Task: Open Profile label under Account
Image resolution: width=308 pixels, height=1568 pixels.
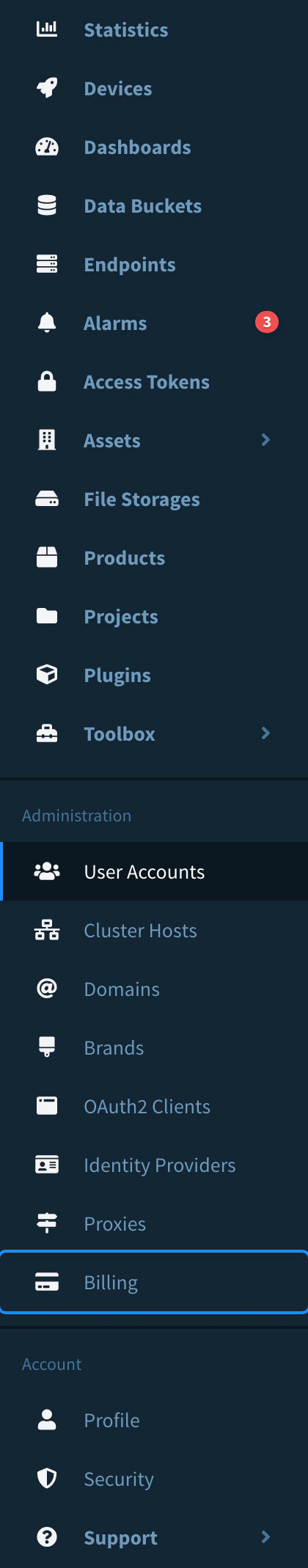Action: click(111, 1421)
